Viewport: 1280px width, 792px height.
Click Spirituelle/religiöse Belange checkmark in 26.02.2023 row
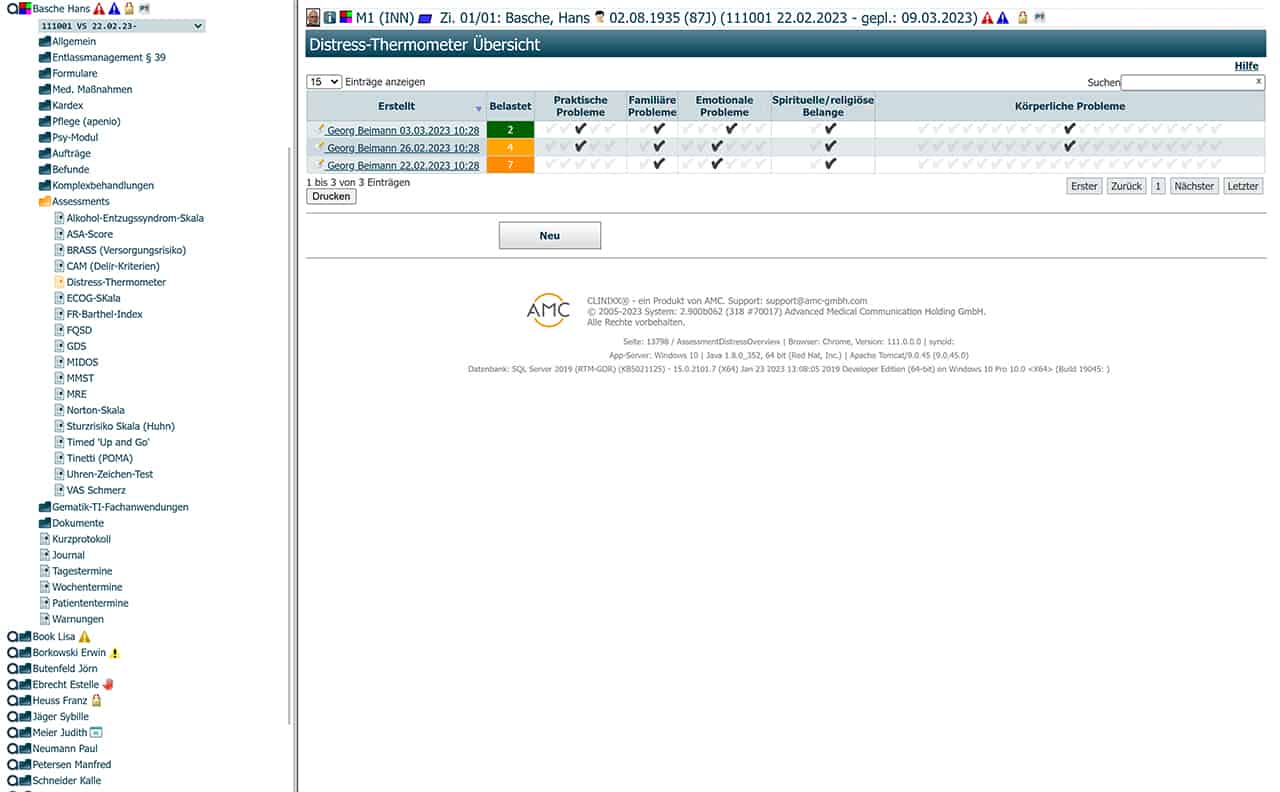830,147
